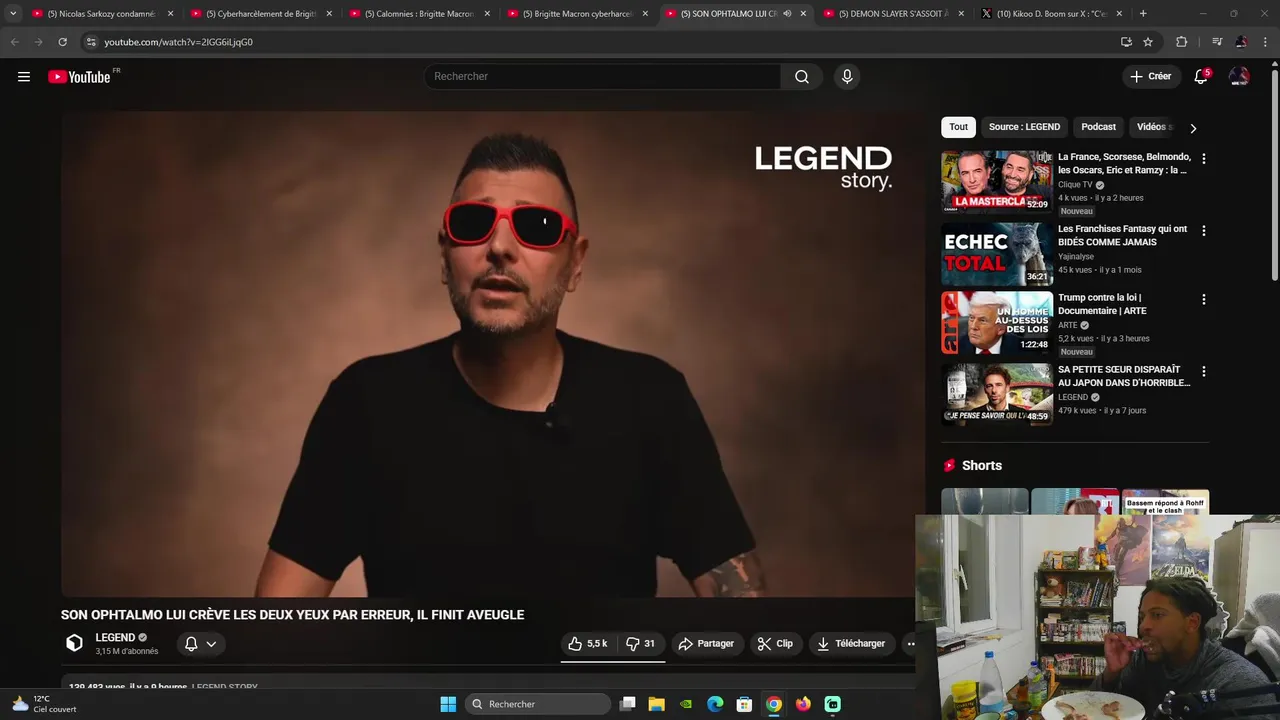The image size is (1280, 720).
Task: Open the Trump ARTE documentary thumbnail
Action: click(996, 323)
